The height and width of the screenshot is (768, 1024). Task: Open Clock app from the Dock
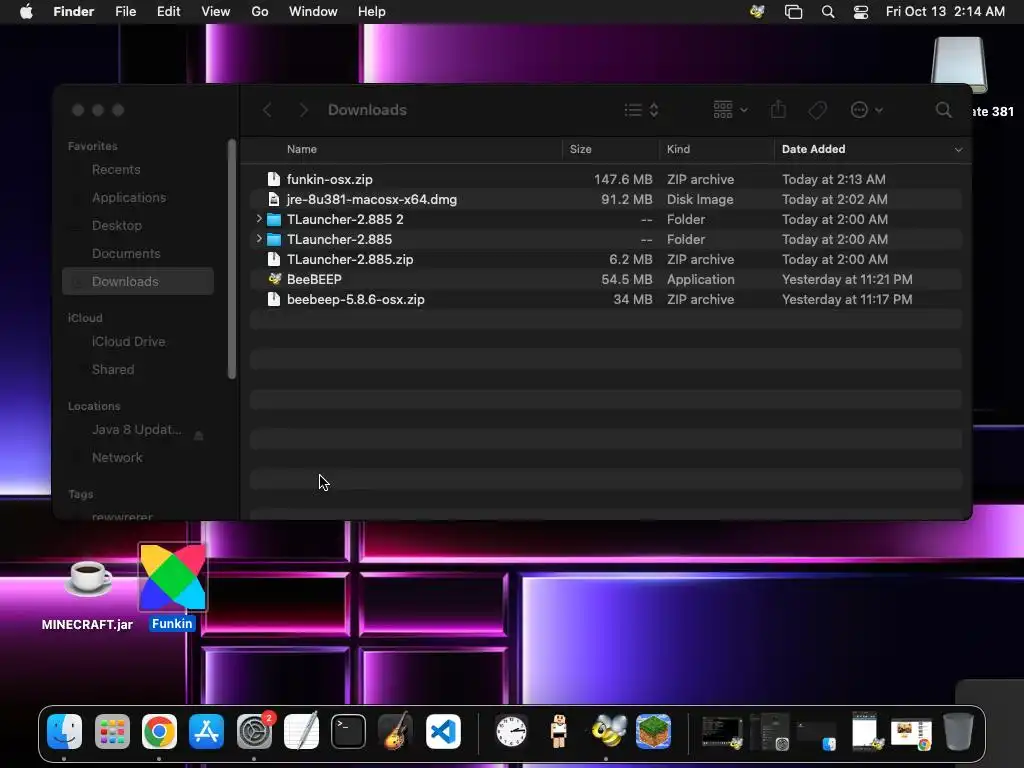coord(511,731)
